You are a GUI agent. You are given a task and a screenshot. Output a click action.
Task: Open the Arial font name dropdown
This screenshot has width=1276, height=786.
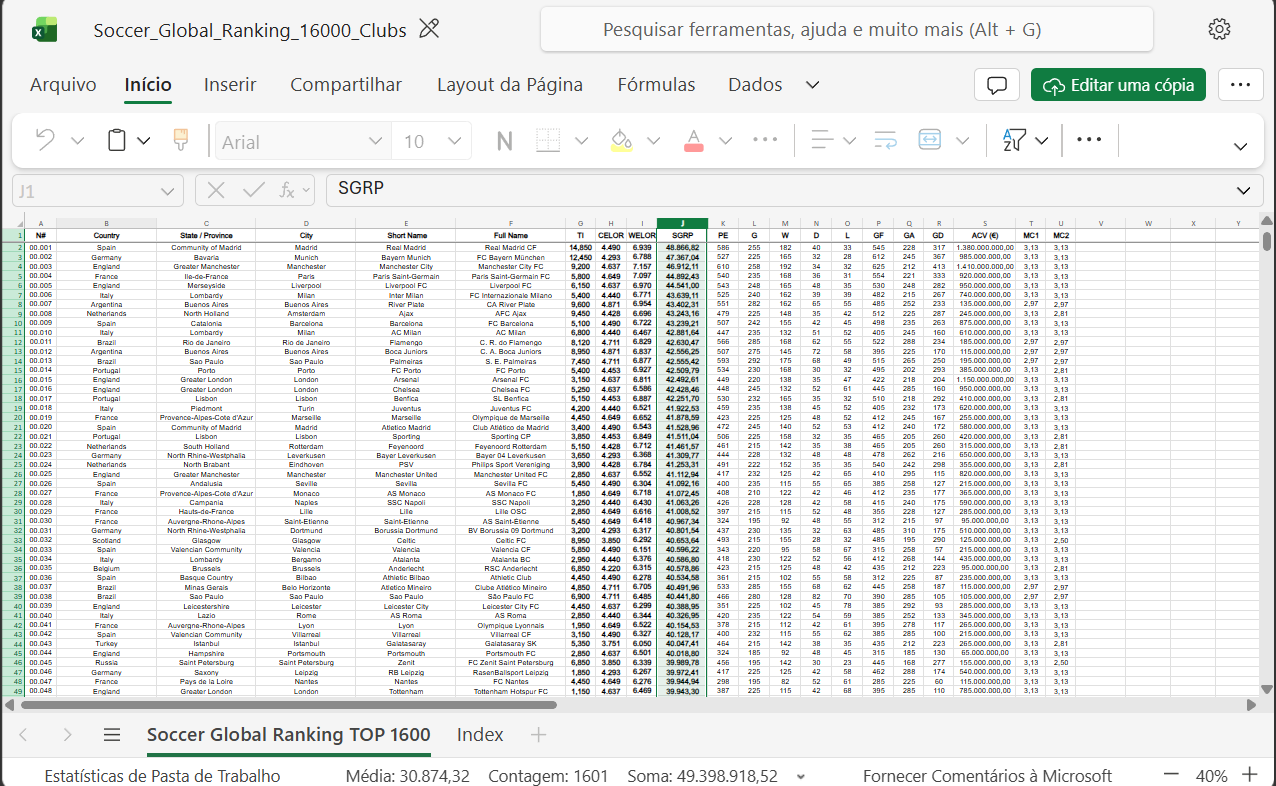[375, 141]
